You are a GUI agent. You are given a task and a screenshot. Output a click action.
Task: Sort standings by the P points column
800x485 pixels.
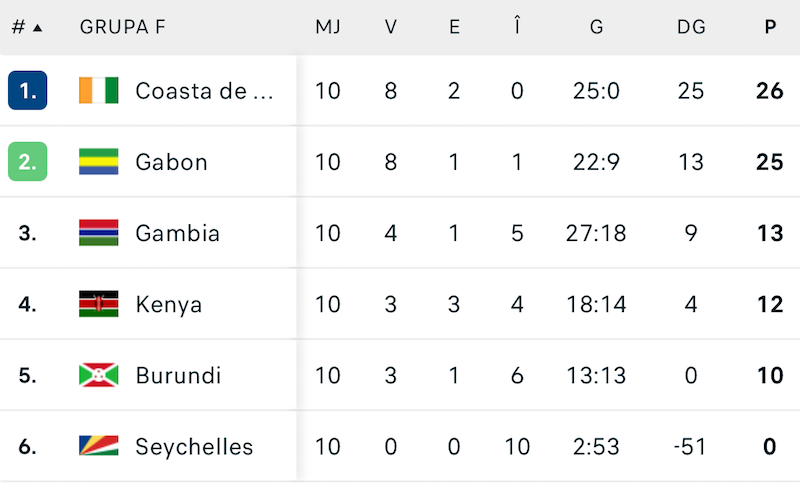769,27
